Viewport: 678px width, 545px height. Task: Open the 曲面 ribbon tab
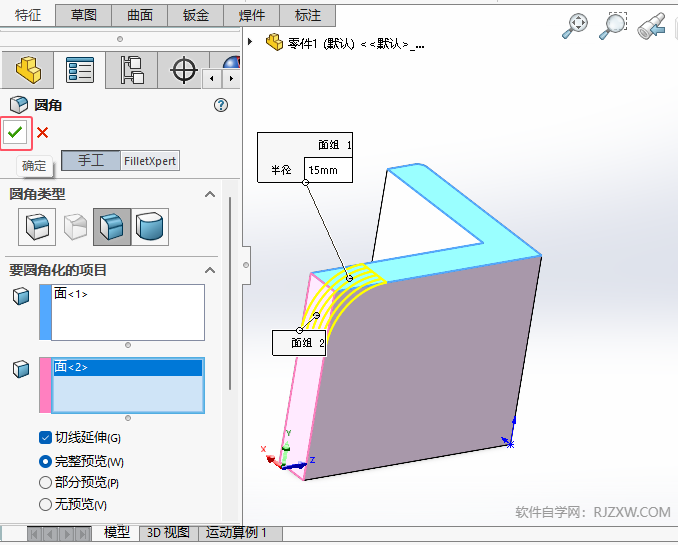click(x=140, y=16)
